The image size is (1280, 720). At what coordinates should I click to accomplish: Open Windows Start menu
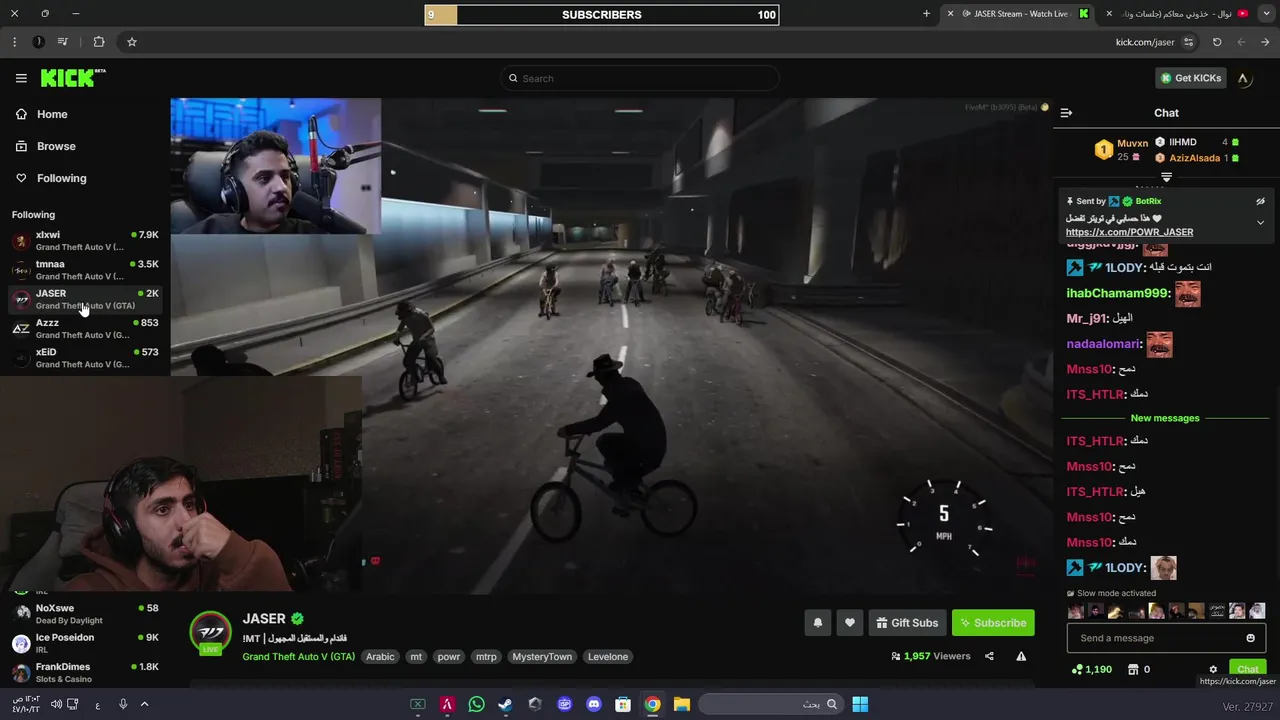[x=860, y=704]
